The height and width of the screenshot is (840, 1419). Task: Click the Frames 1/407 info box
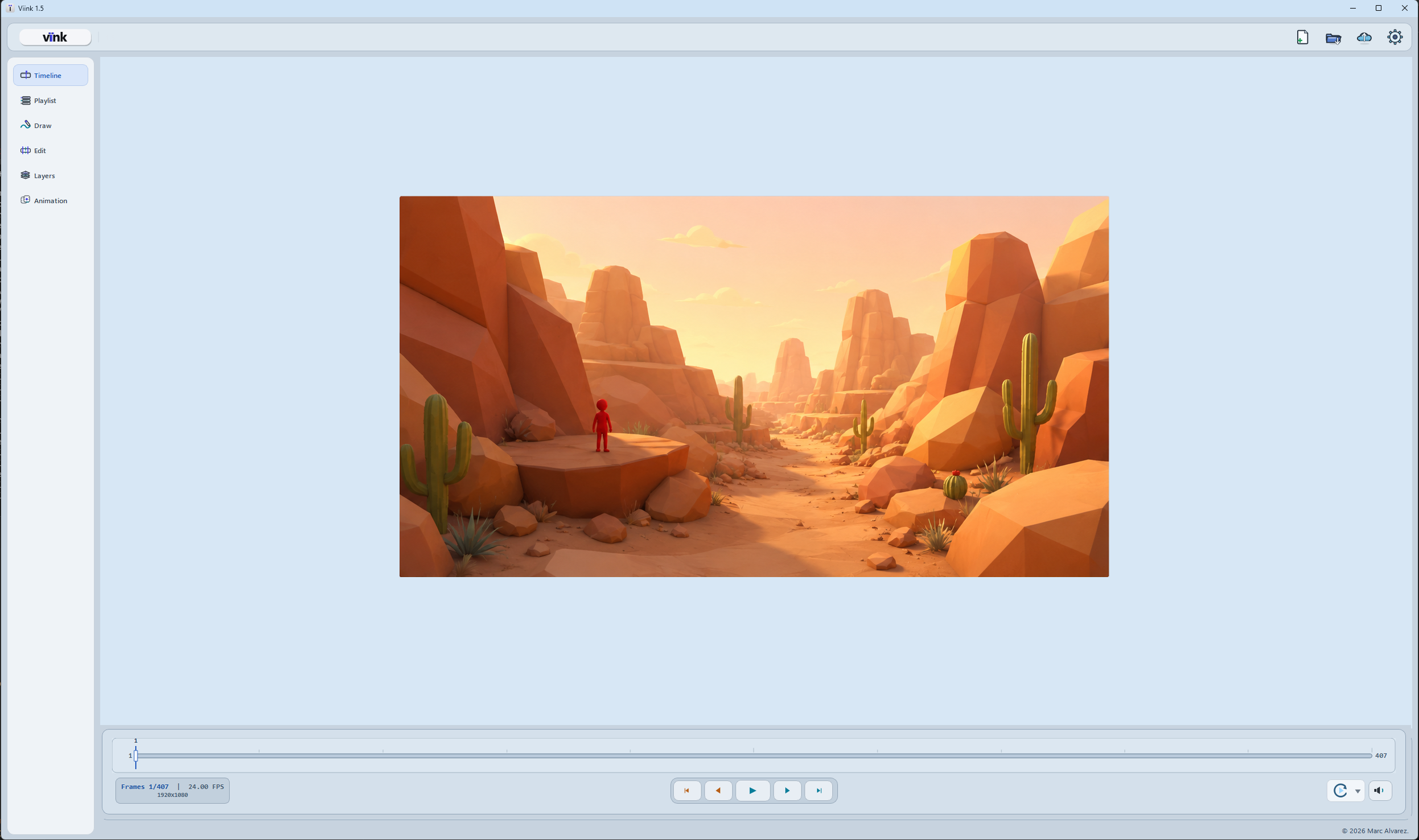coord(172,790)
